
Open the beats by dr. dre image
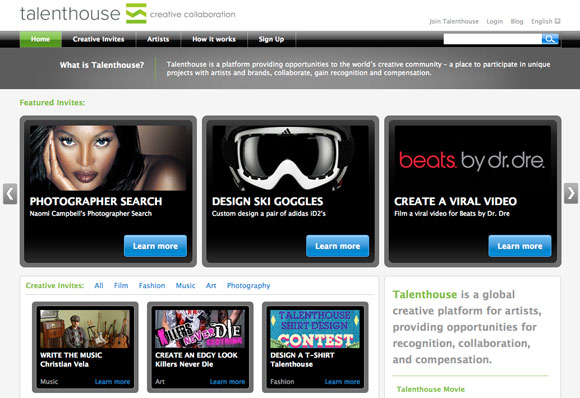[x=472, y=158]
